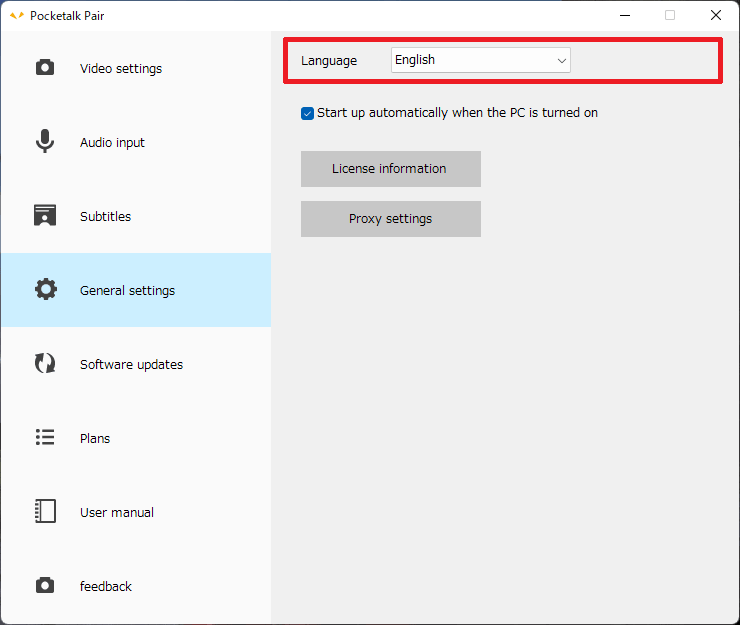This screenshot has height=625, width=740.
Task: Click the Software updates refresh arrows icon
Action: (45, 364)
